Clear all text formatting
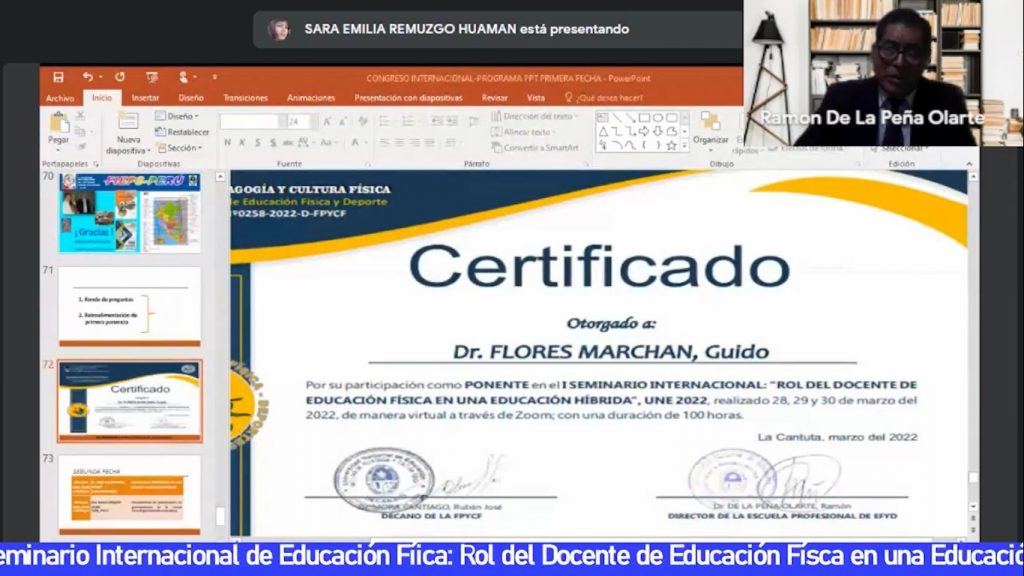 pyautogui.click(x=363, y=121)
